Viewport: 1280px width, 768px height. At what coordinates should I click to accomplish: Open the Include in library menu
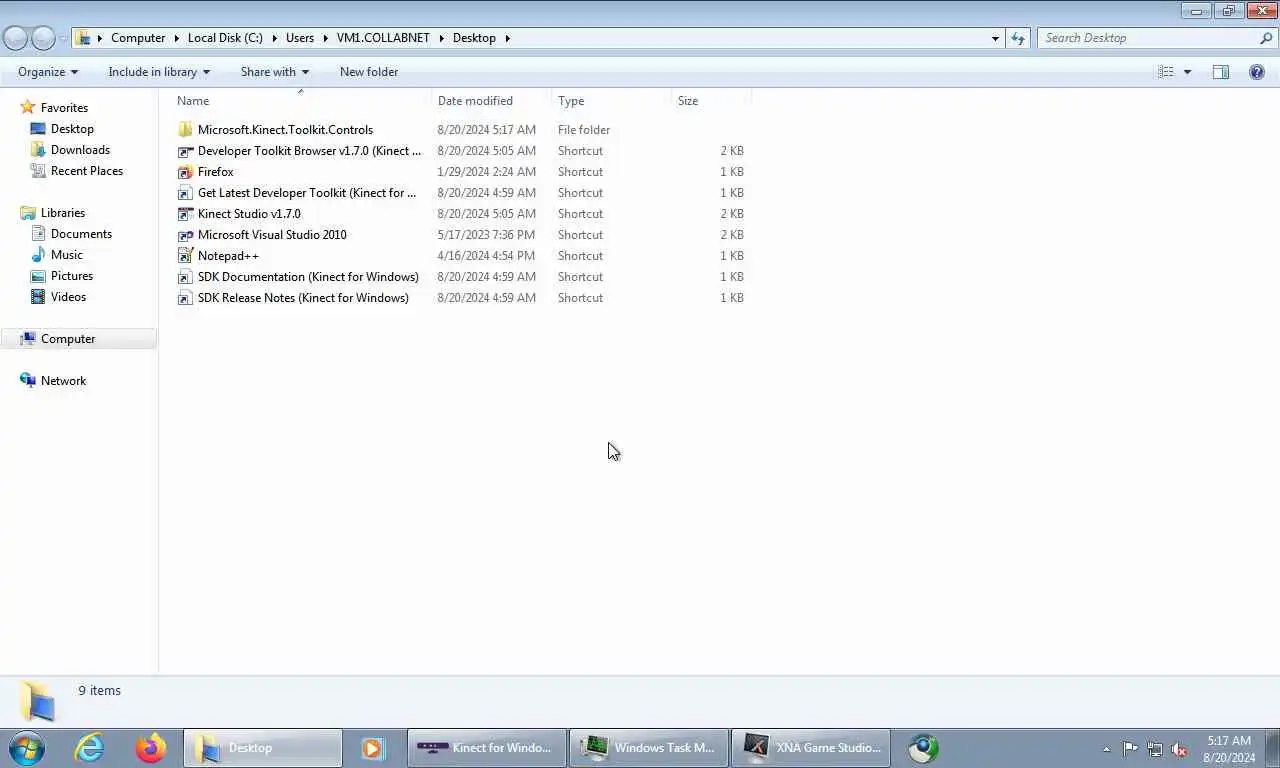point(159,72)
